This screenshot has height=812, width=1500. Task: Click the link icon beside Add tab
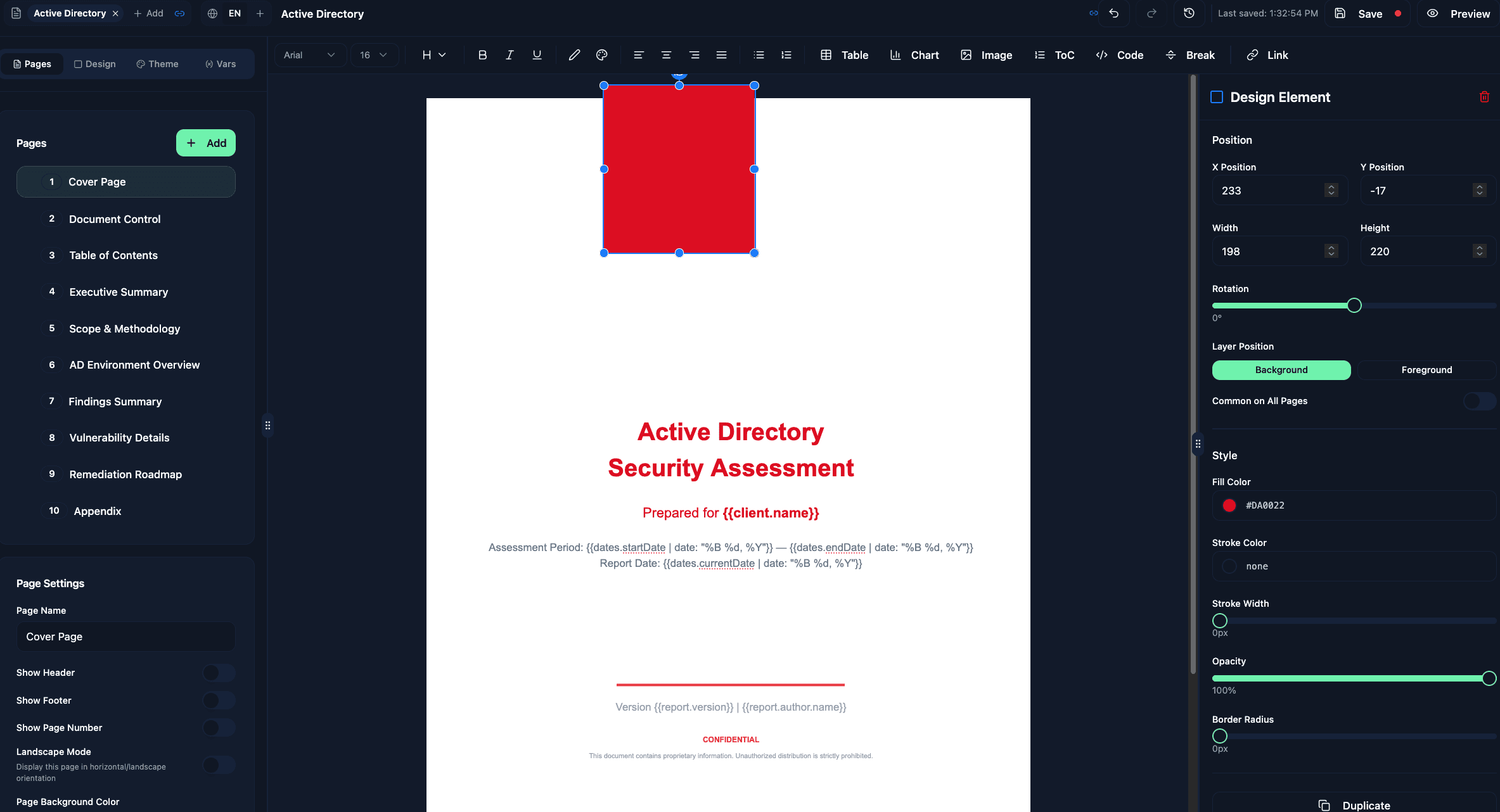[x=180, y=13]
